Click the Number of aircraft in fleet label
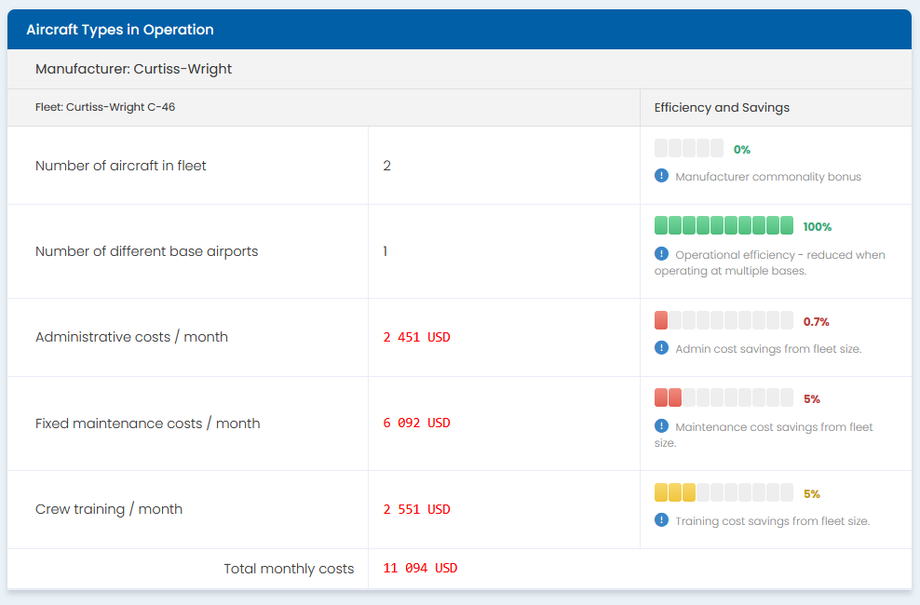Viewport: 920px width, 605px height. [x=121, y=165]
